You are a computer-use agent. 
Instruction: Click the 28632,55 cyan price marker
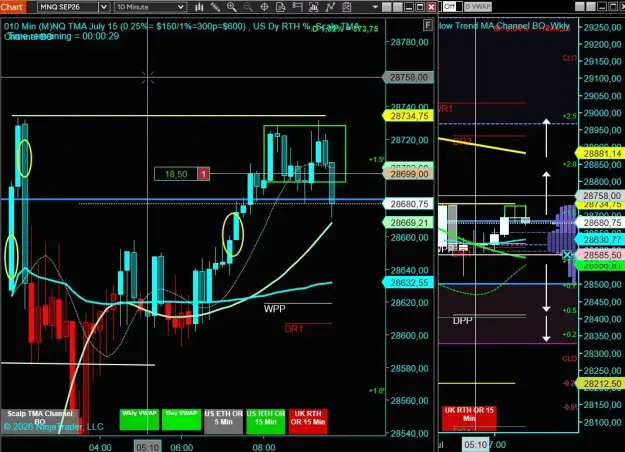pos(408,283)
